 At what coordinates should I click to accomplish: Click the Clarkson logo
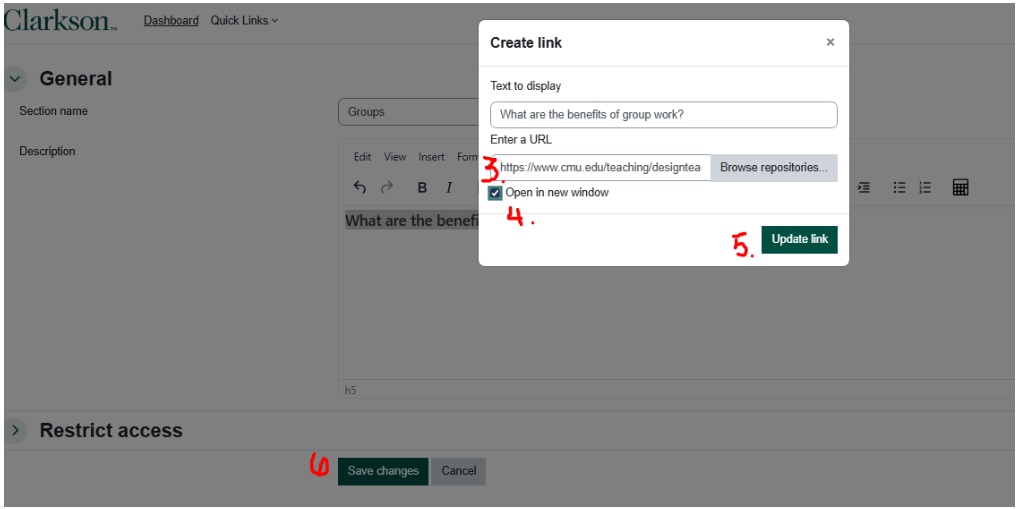coord(60,20)
